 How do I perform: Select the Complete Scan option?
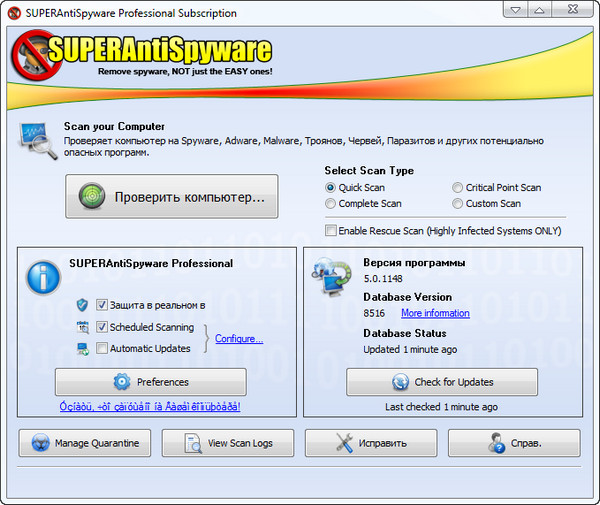pyautogui.click(x=331, y=203)
